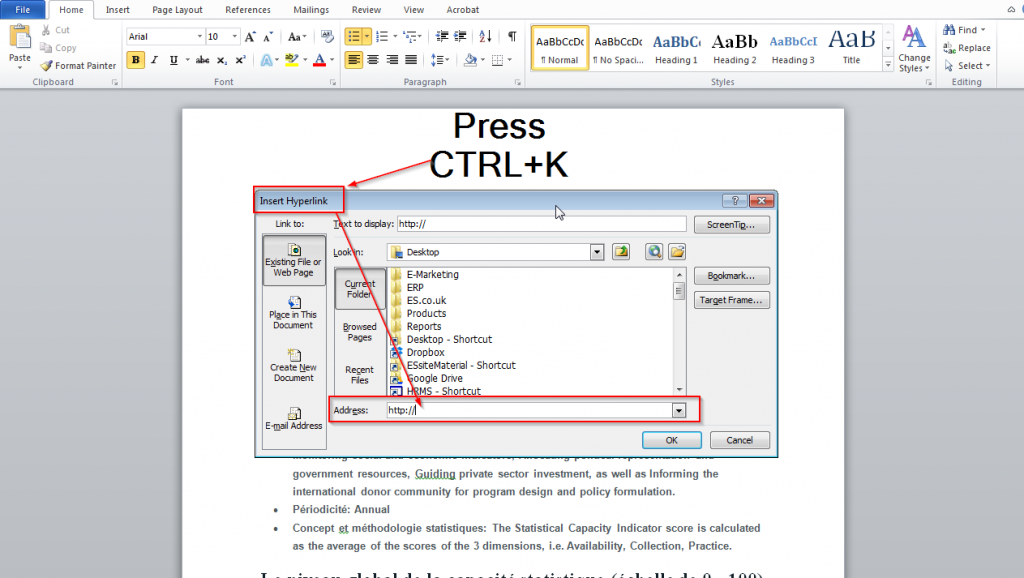The image size is (1024, 578).
Task: Click the Browse for File folder icon
Action: [x=677, y=252]
